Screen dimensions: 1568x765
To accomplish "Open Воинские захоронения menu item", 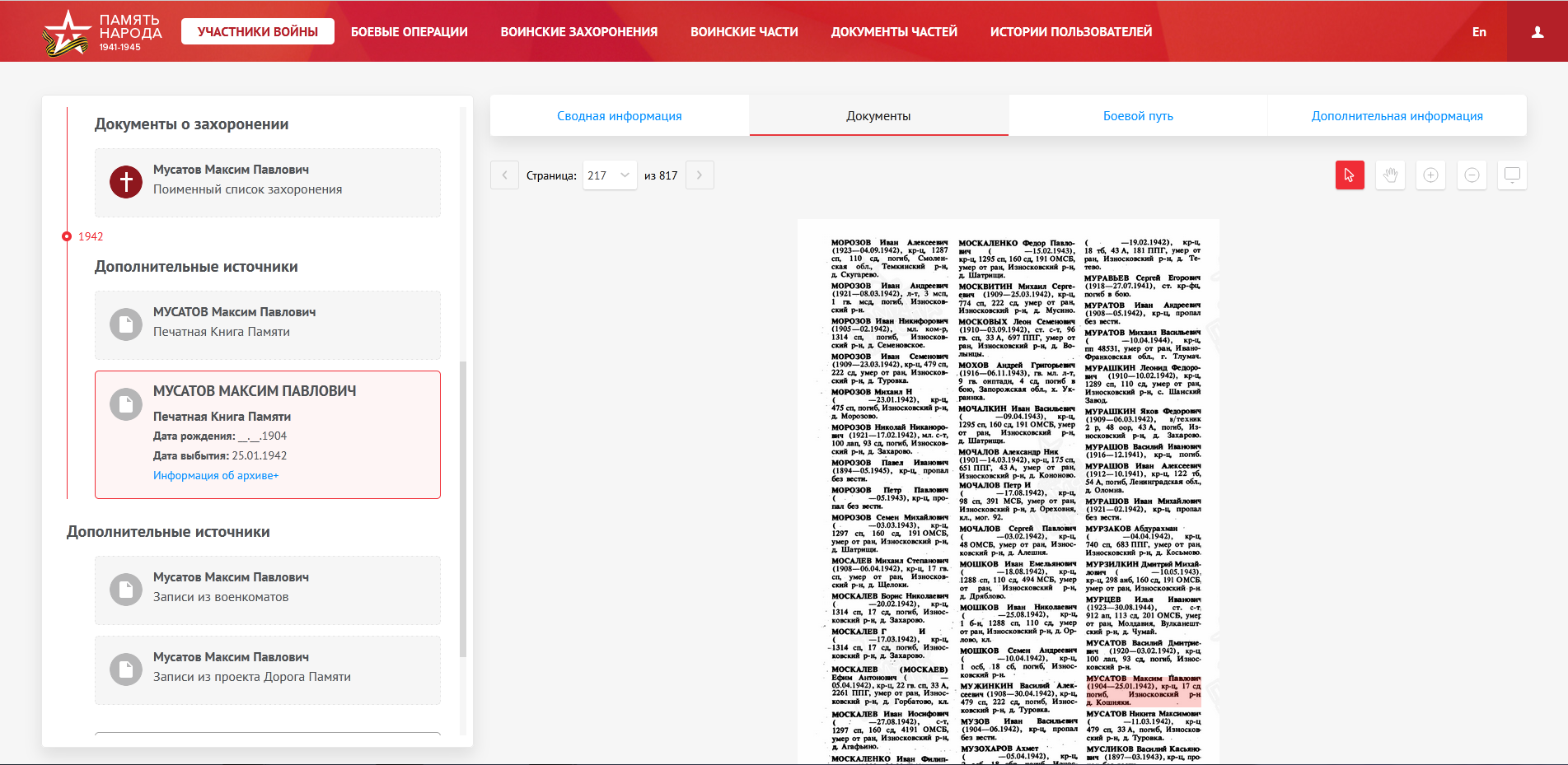I will tap(578, 32).
